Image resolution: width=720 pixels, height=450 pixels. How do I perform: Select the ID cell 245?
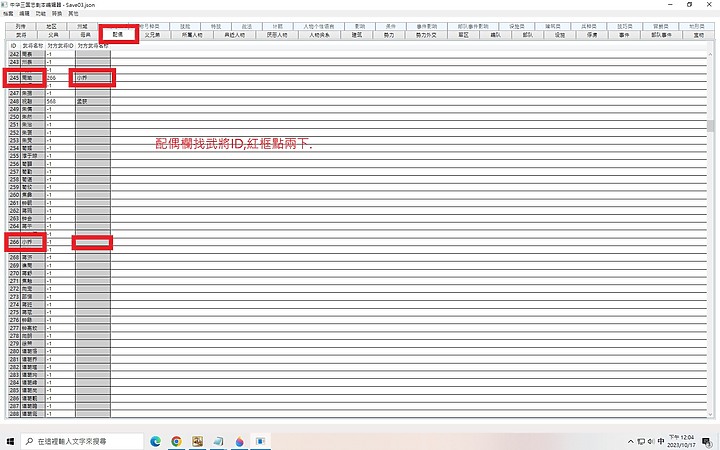(14, 78)
